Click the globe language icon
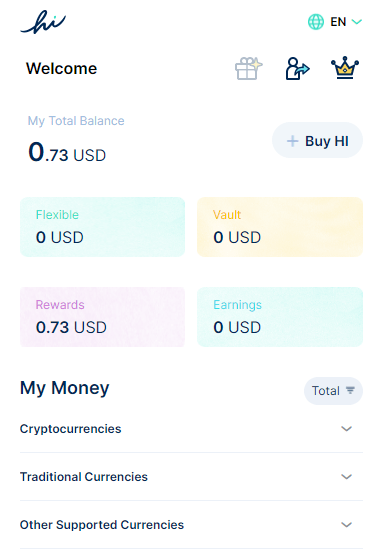This screenshot has width=374, height=555. pyautogui.click(x=316, y=22)
